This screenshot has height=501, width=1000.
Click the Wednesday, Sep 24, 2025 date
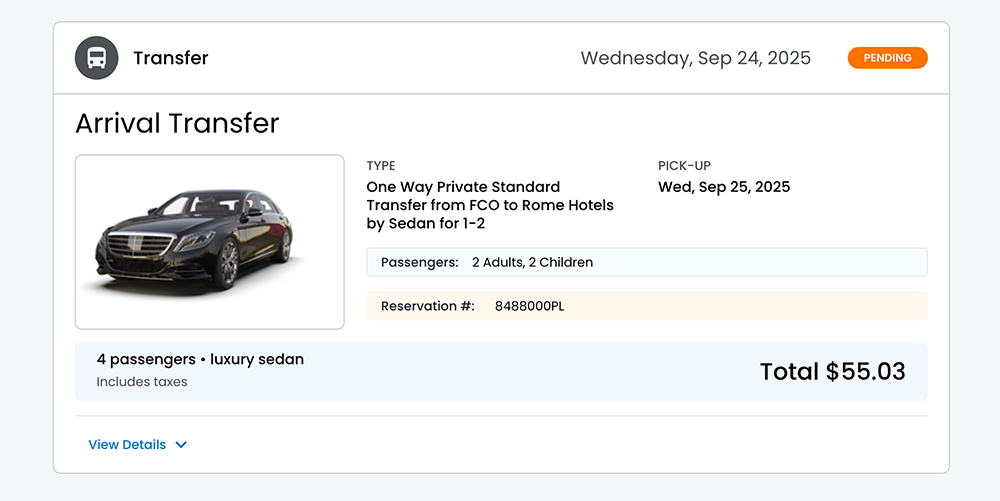pos(696,58)
